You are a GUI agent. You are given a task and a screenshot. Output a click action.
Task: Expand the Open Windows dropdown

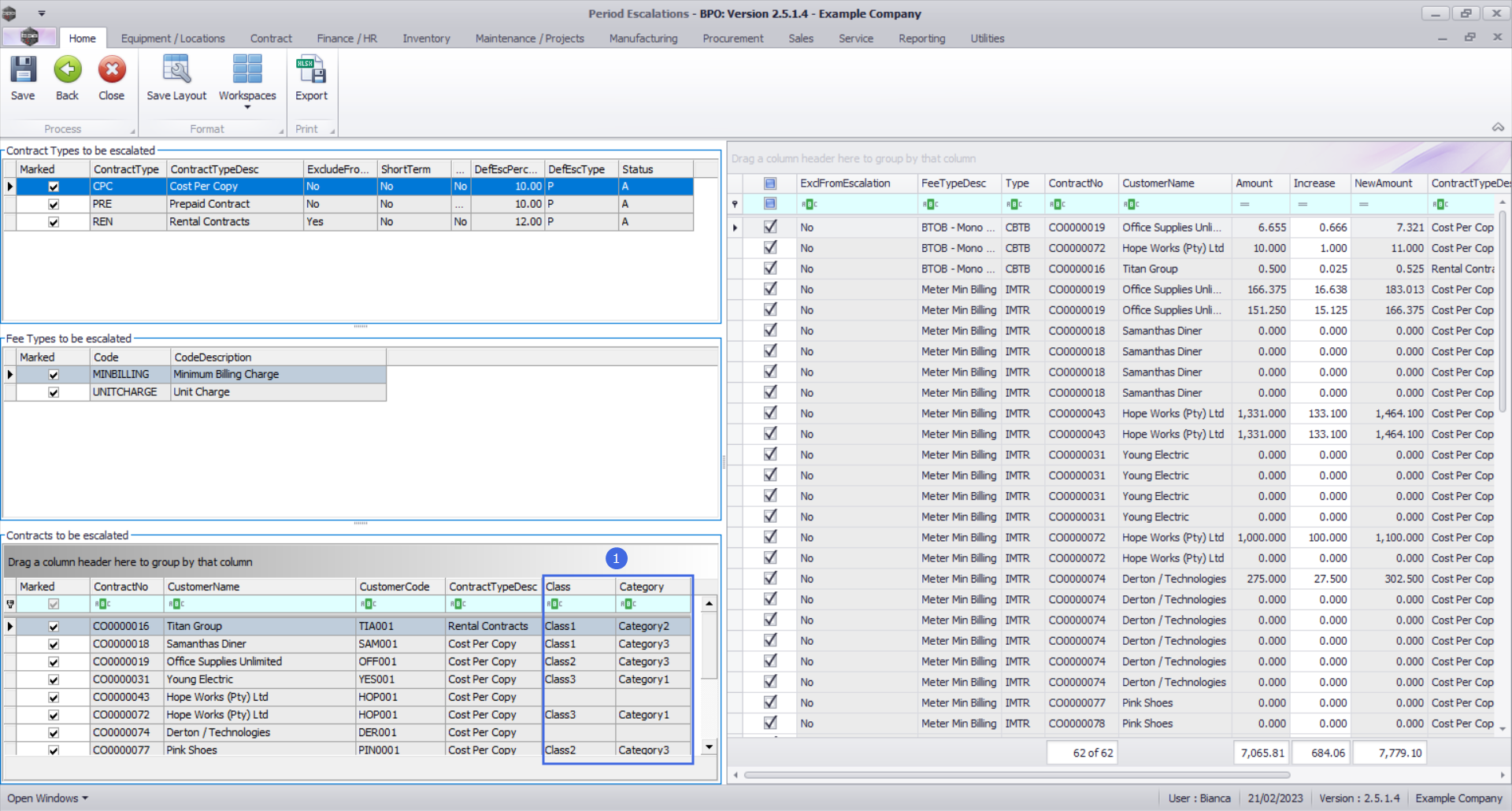47,798
